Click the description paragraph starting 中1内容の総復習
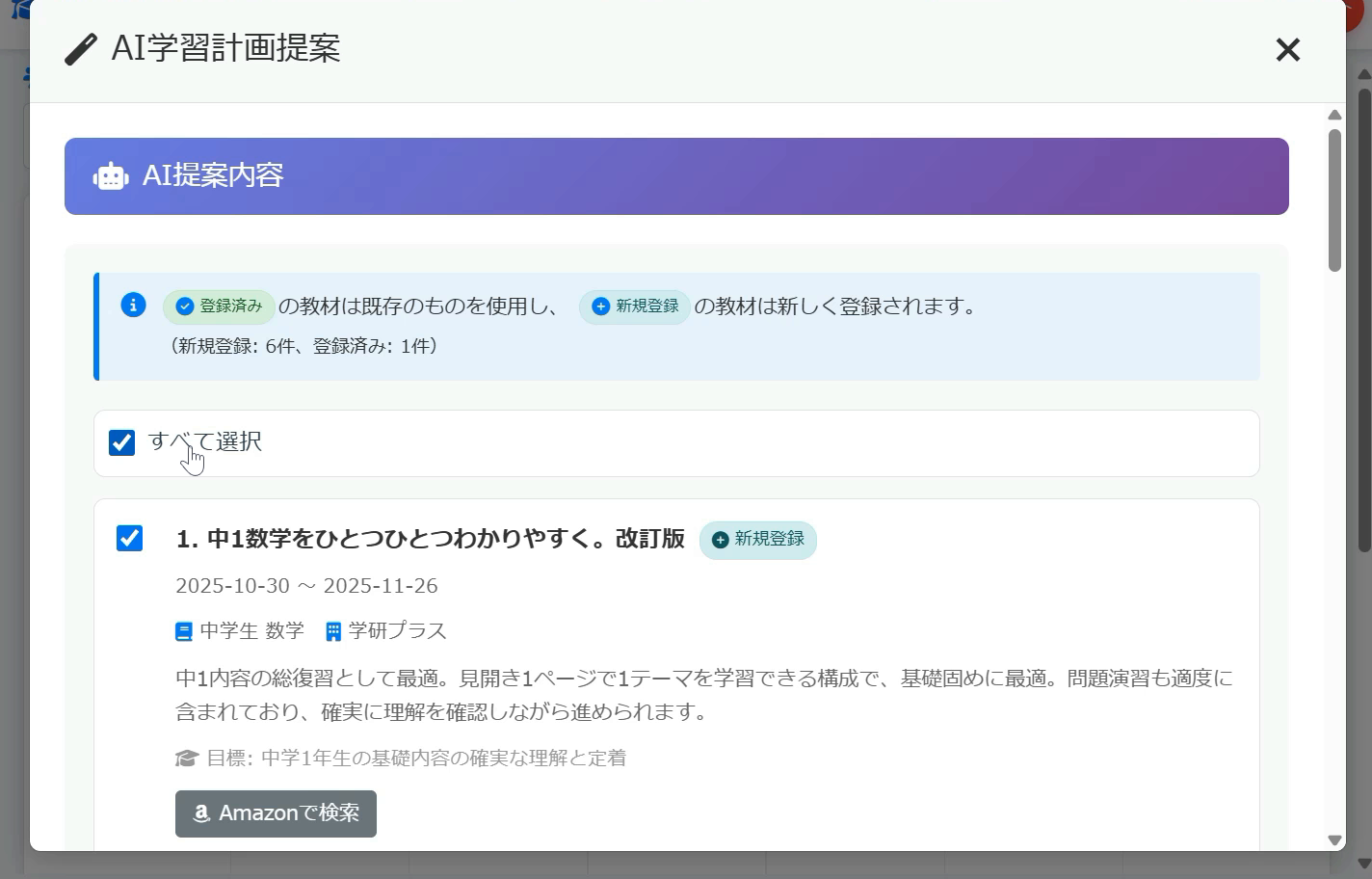The height and width of the screenshot is (879, 1372). (x=704, y=695)
